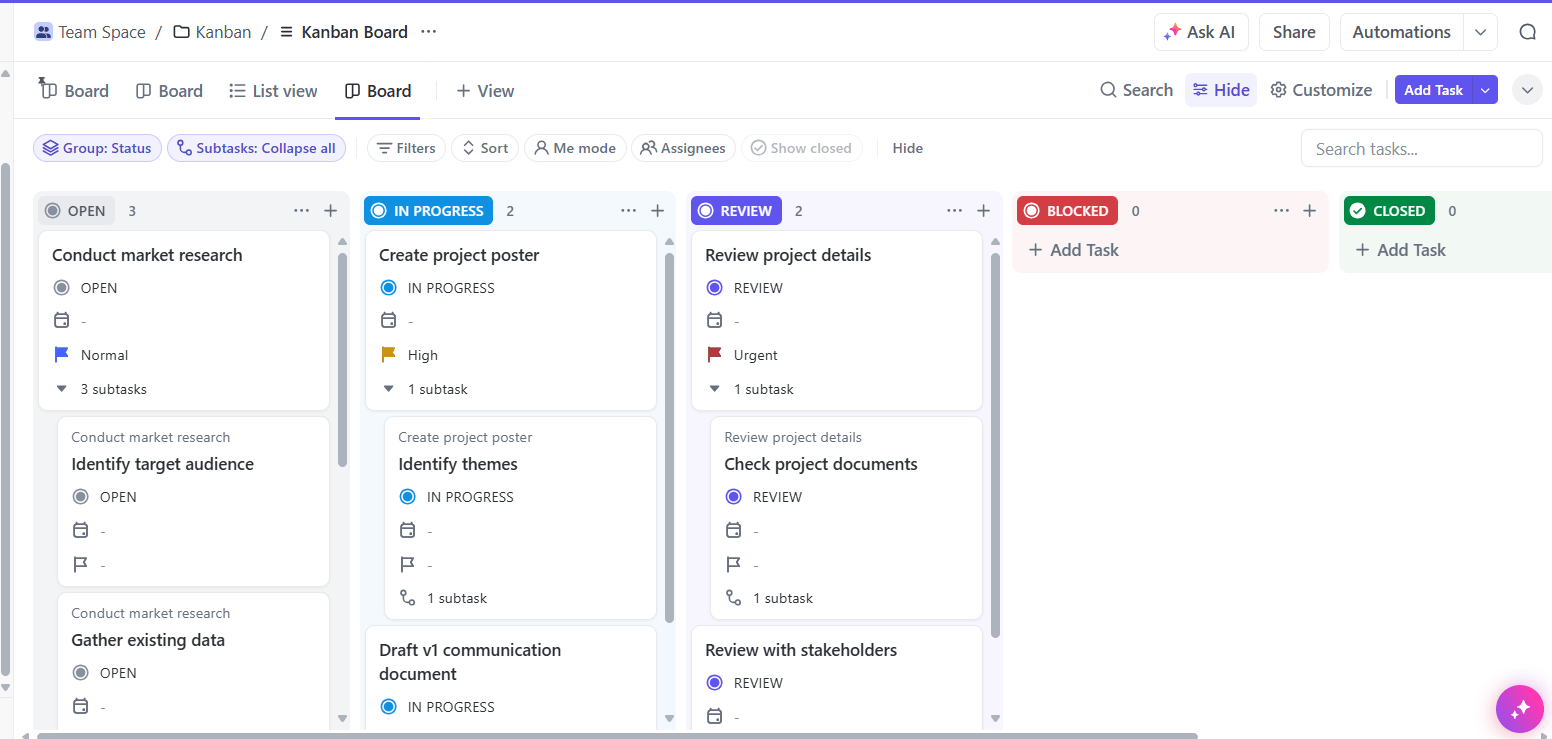Click the priority flag on Create project poster
This screenshot has width=1552, height=739.
tap(389, 354)
